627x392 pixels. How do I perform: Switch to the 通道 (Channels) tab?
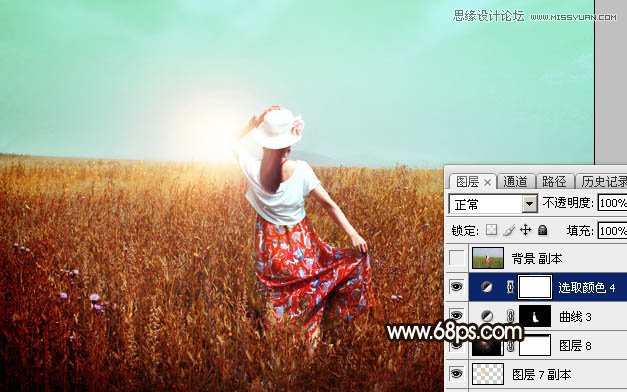click(x=515, y=182)
